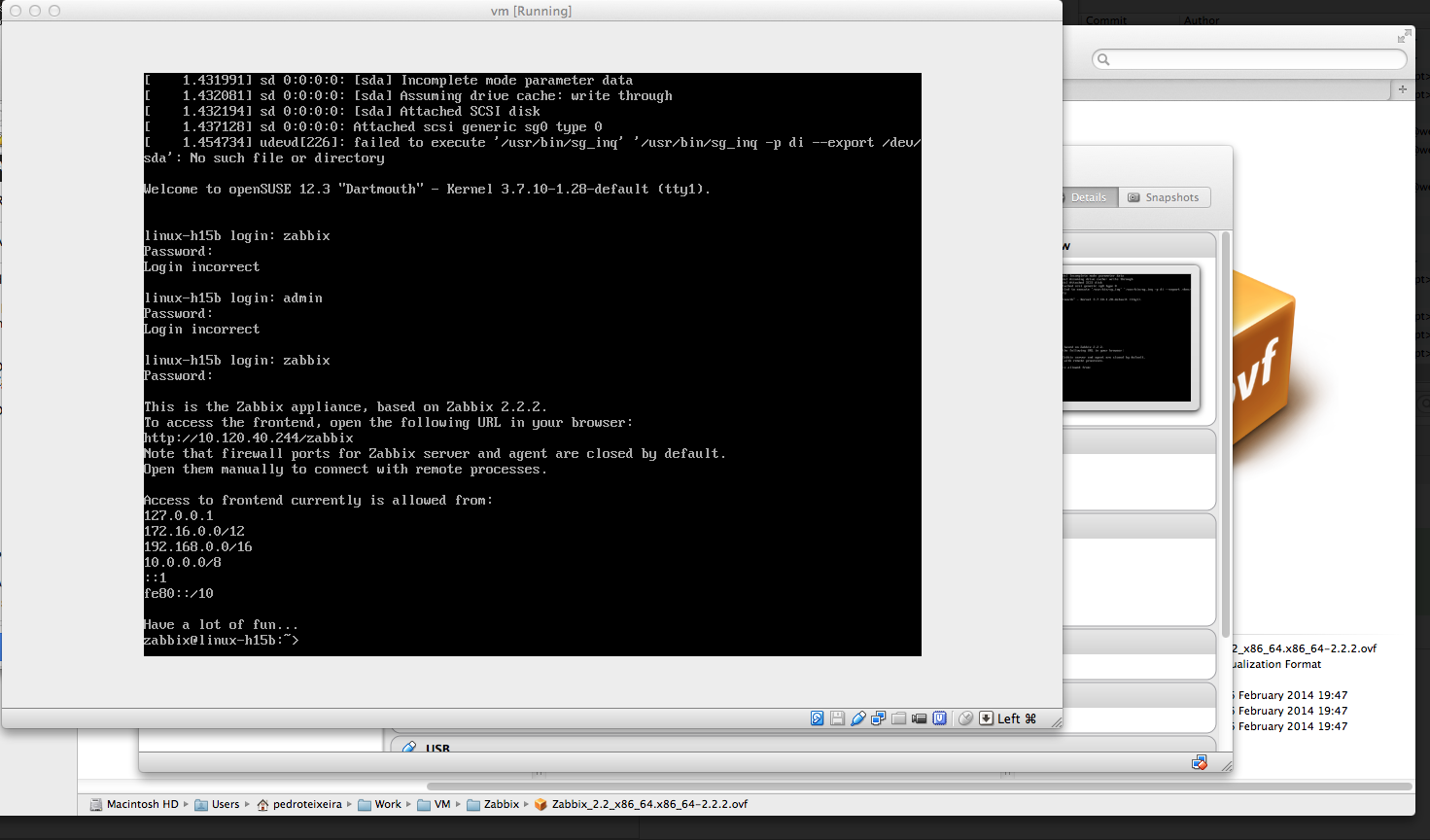Screen dimensions: 1430x840
Task: Click the resize grip of vm window corner
Action: tap(1056, 722)
